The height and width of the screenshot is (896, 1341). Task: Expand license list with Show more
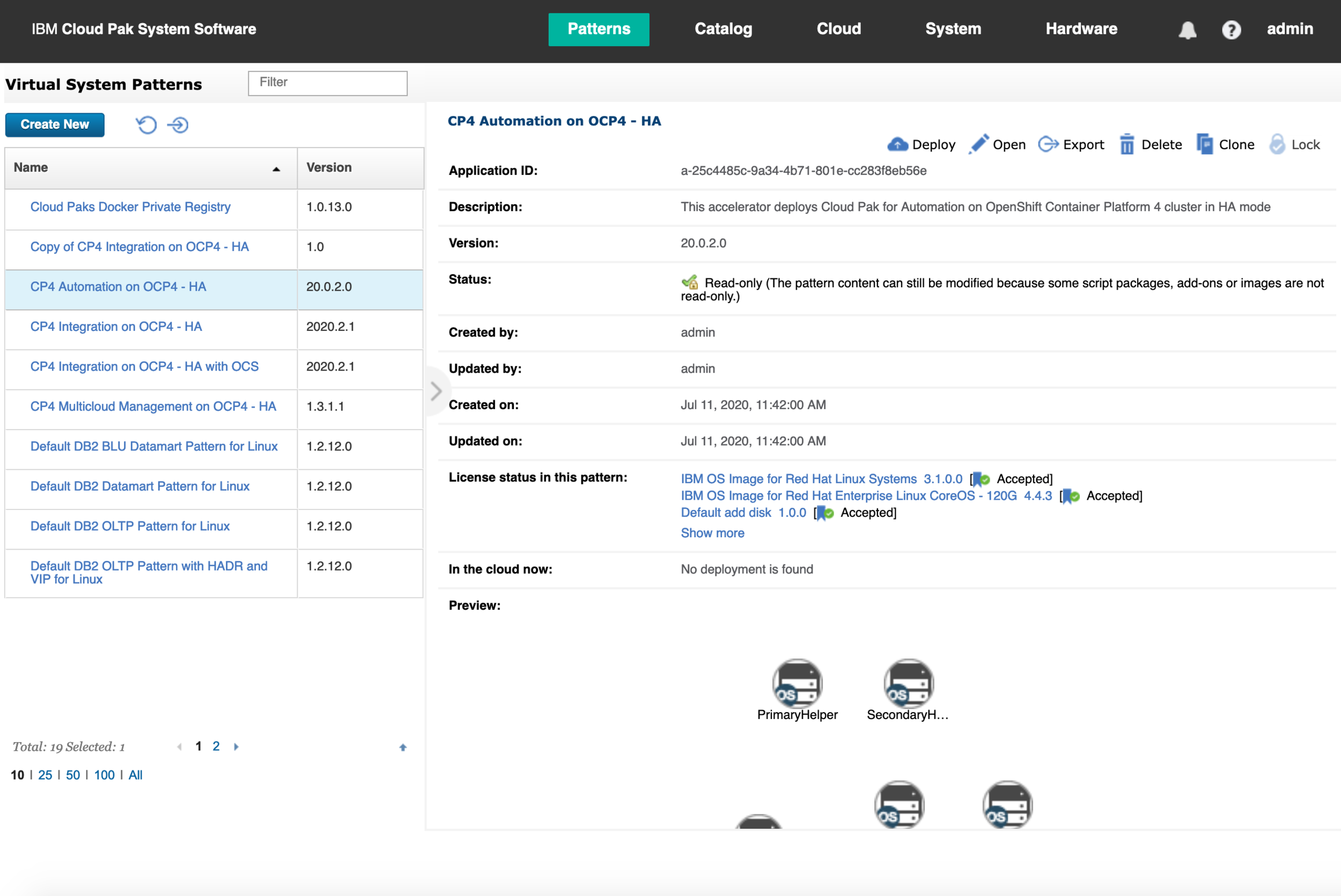coord(712,533)
